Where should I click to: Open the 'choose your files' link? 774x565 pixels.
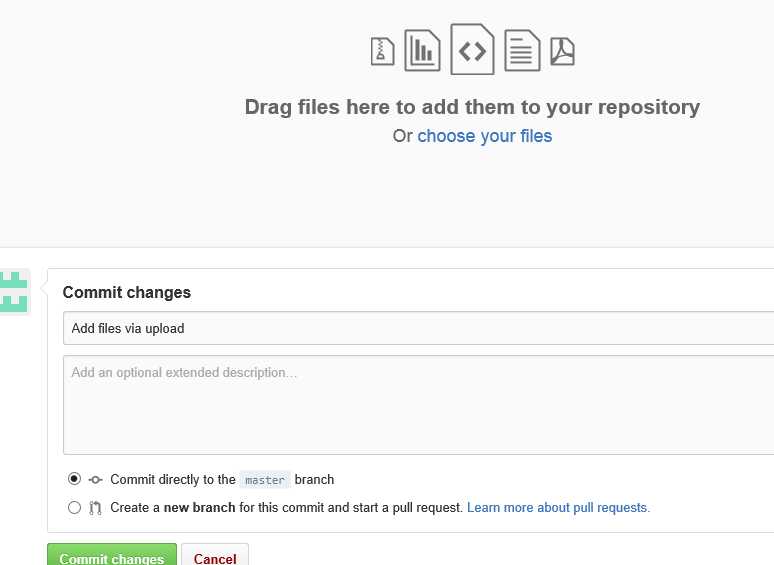click(x=484, y=136)
